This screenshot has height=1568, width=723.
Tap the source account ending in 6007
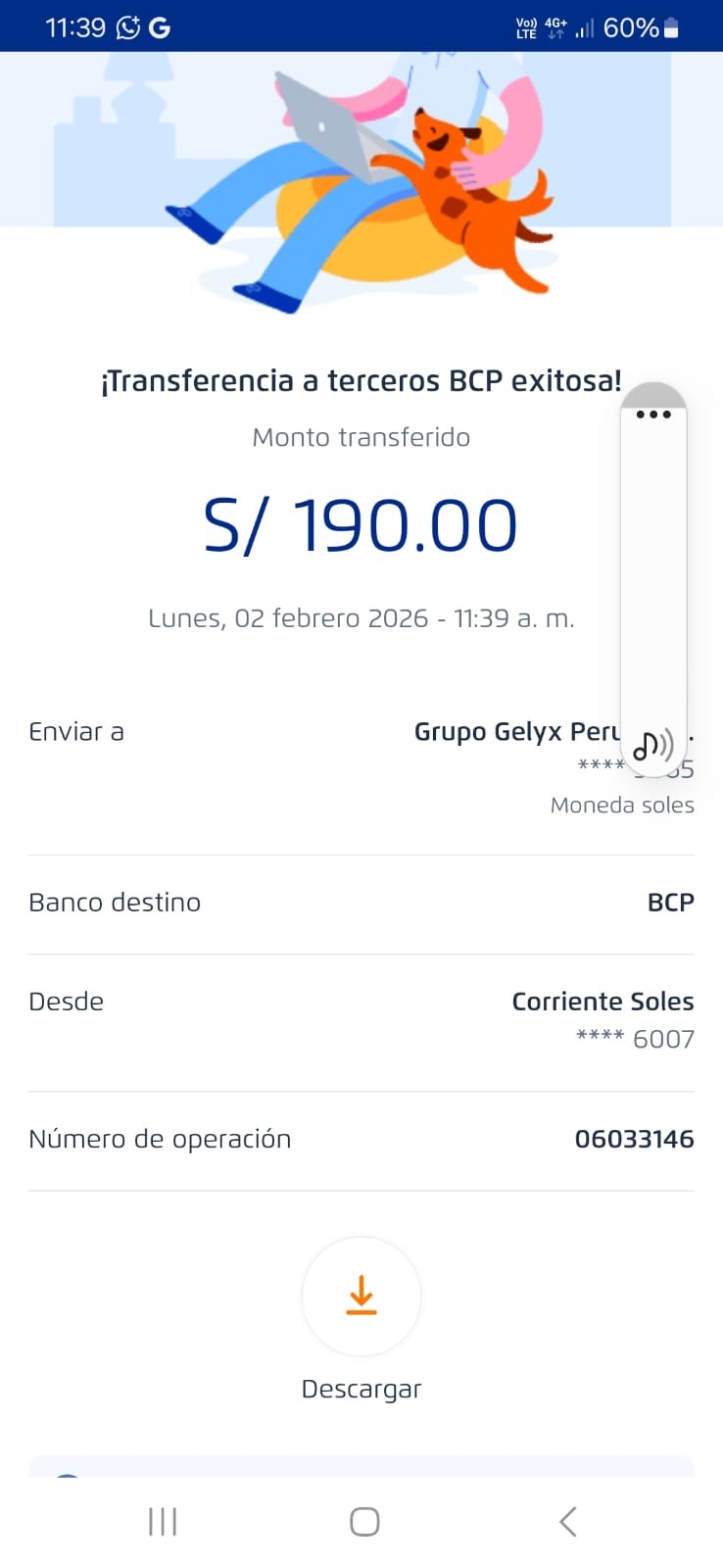[635, 1039]
